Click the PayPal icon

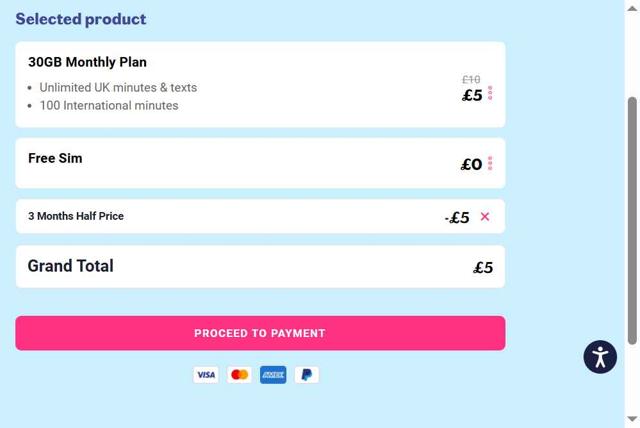[307, 375]
